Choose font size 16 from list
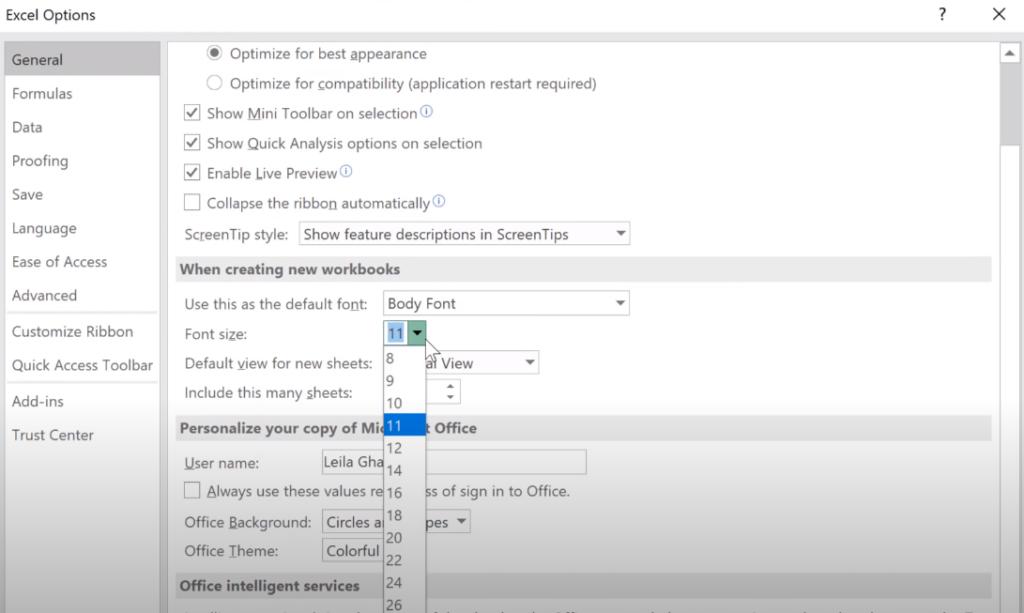This screenshot has height=613, width=1024. (x=404, y=492)
